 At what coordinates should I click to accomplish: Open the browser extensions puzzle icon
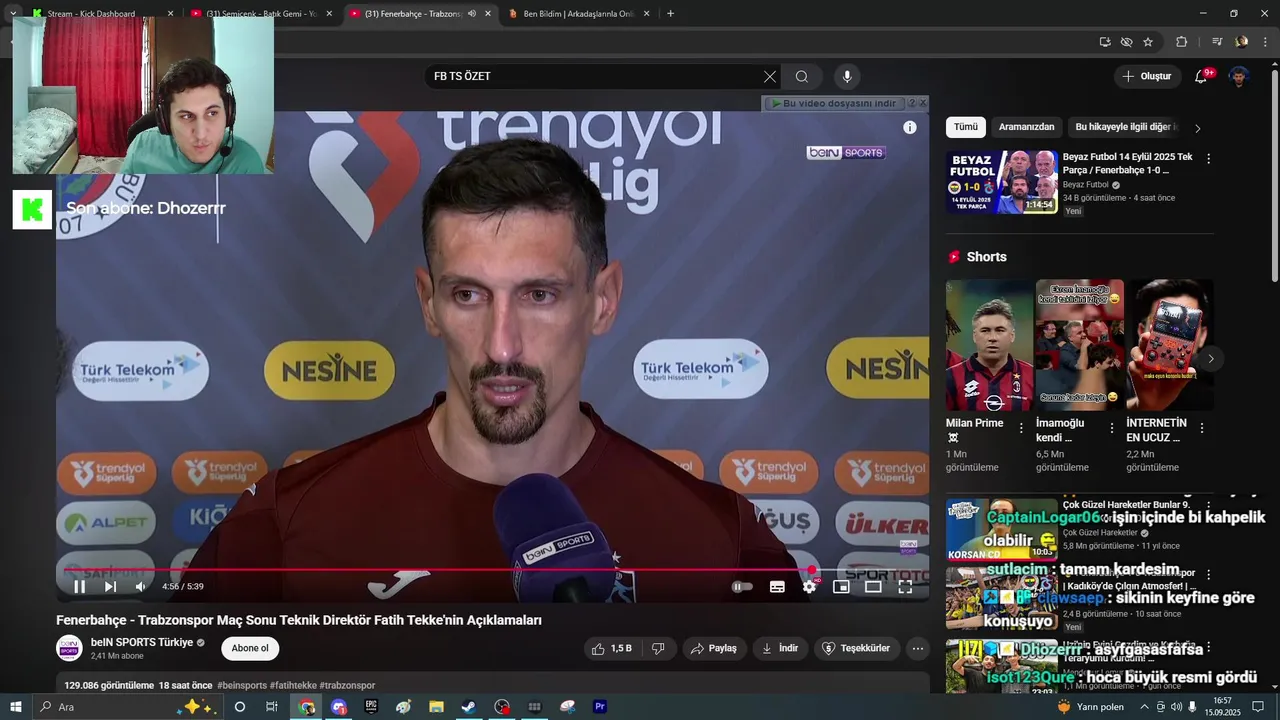[x=1181, y=42]
